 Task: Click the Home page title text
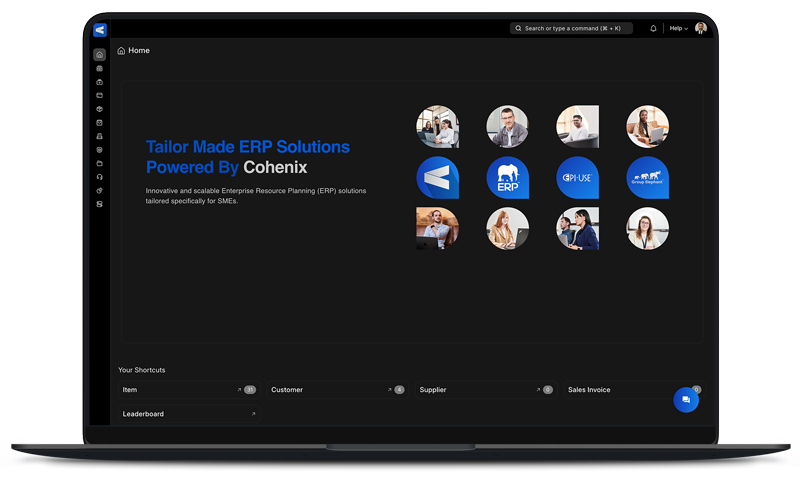pos(139,51)
